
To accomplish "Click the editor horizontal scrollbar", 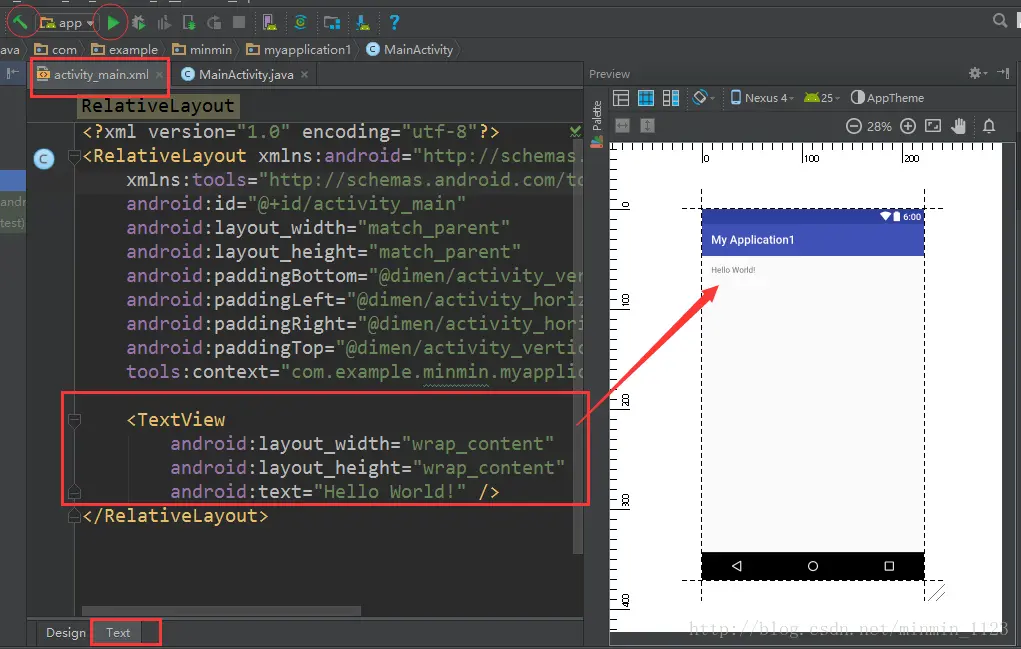I will tap(221, 611).
